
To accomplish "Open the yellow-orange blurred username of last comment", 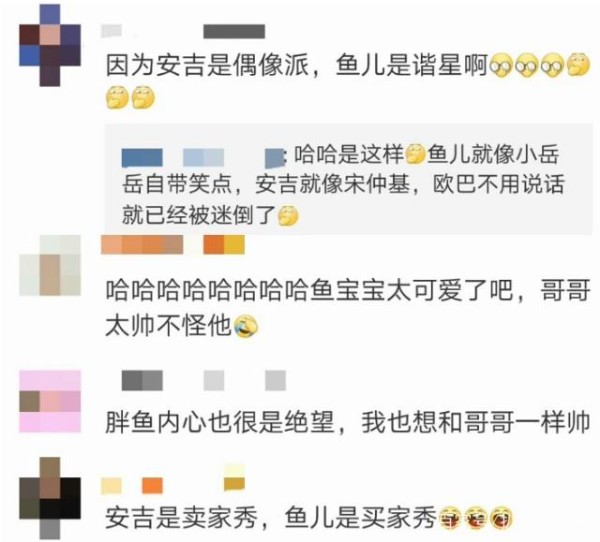I will click(173, 480).
